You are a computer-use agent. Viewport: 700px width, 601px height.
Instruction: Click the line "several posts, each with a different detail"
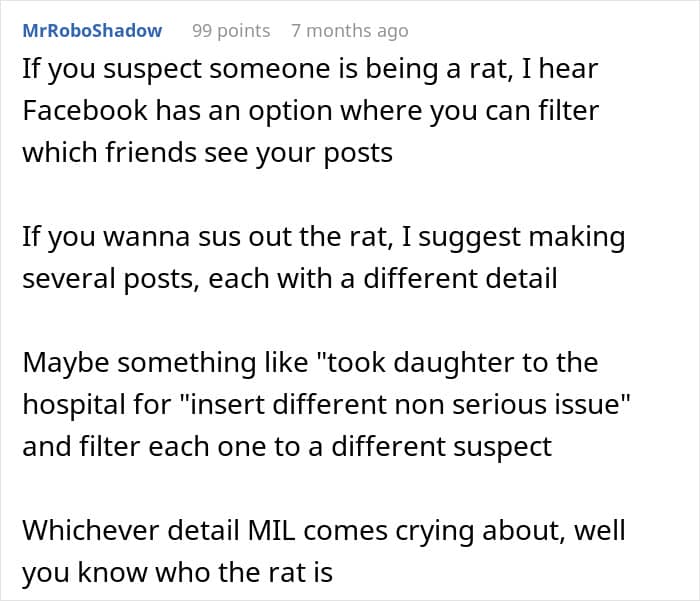coord(290,281)
